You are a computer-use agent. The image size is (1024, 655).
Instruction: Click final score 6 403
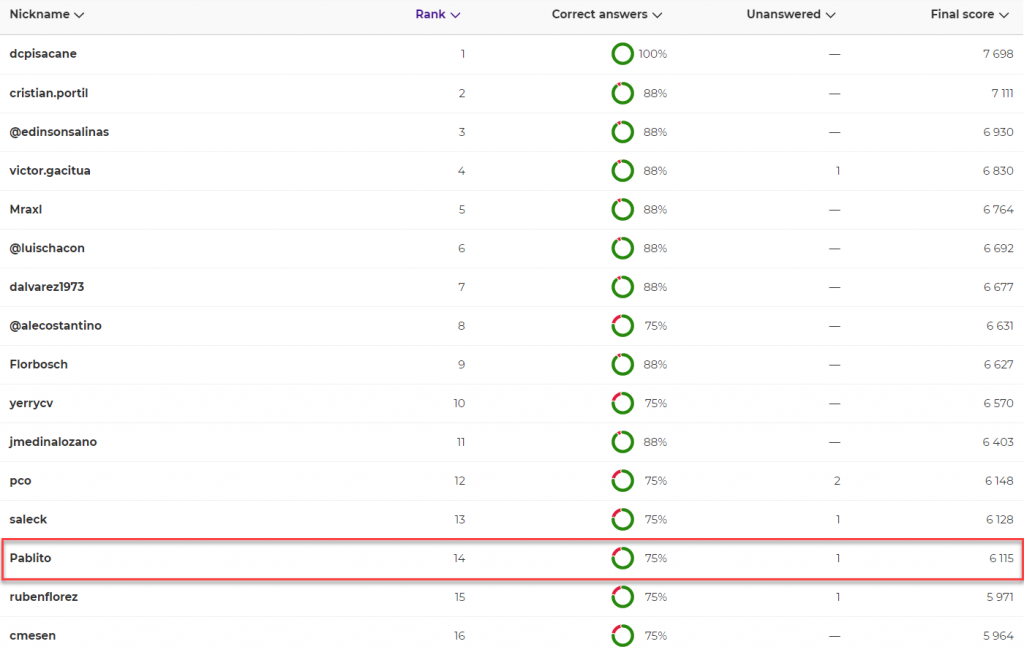point(998,442)
